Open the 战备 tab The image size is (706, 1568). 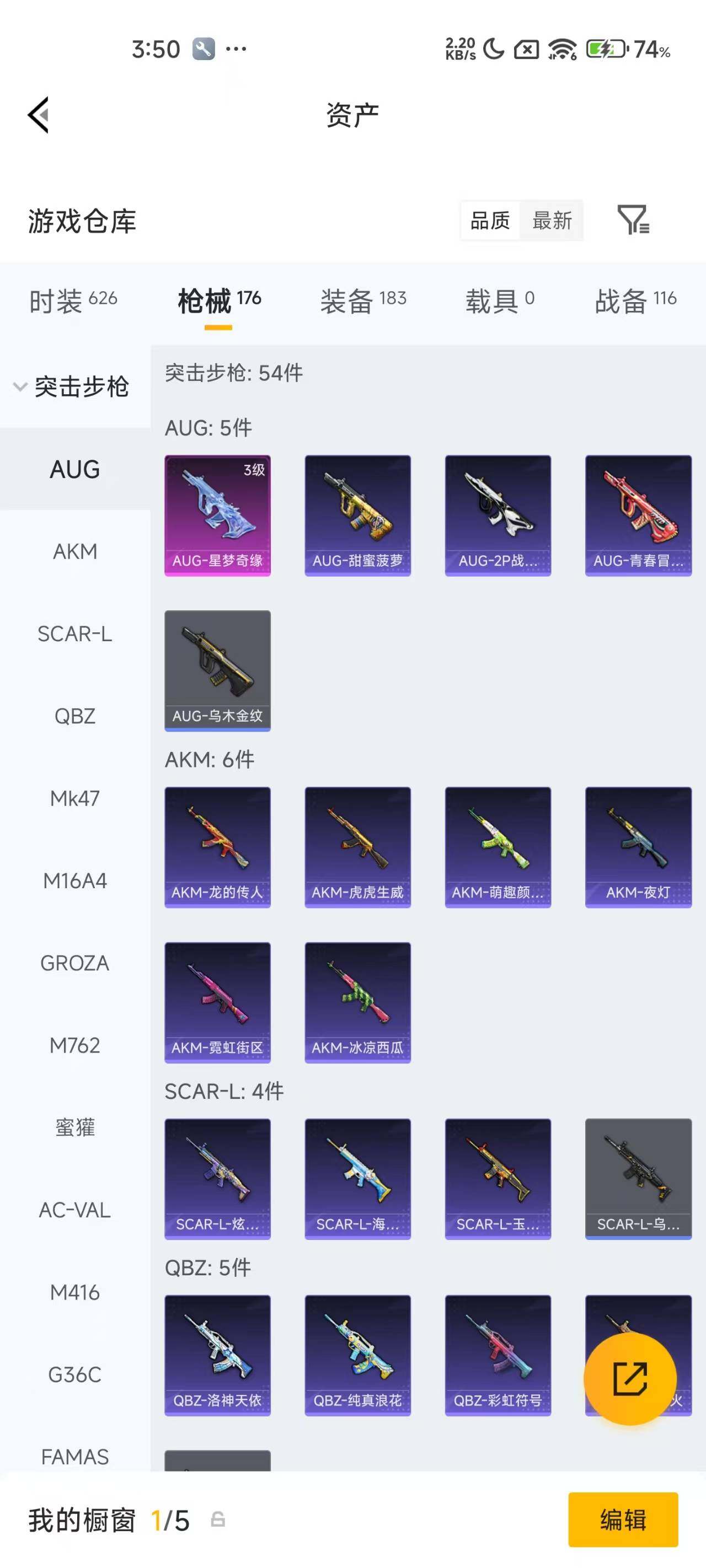pos(635,300)
